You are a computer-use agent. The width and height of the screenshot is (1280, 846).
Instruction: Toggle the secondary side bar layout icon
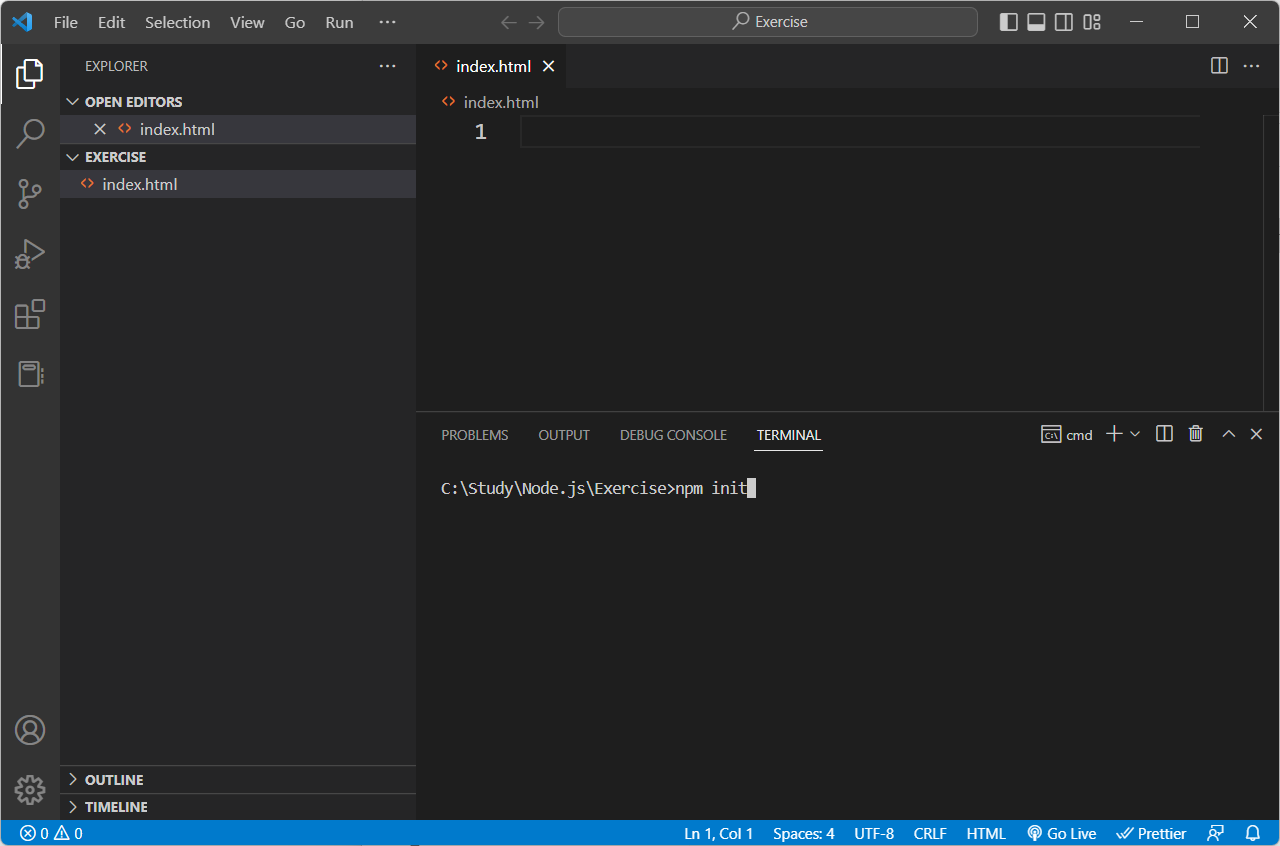click(x=1064, y=22)
